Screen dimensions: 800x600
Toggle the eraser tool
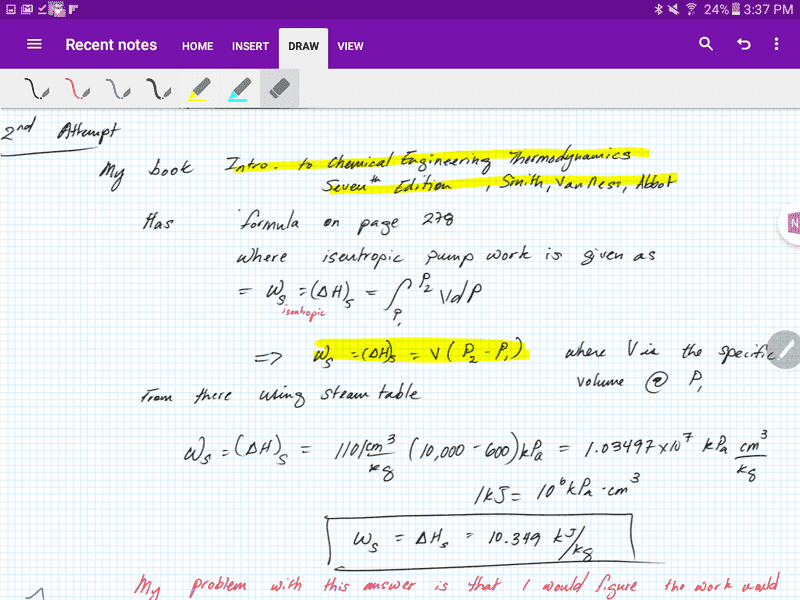(x=280, y=89)
